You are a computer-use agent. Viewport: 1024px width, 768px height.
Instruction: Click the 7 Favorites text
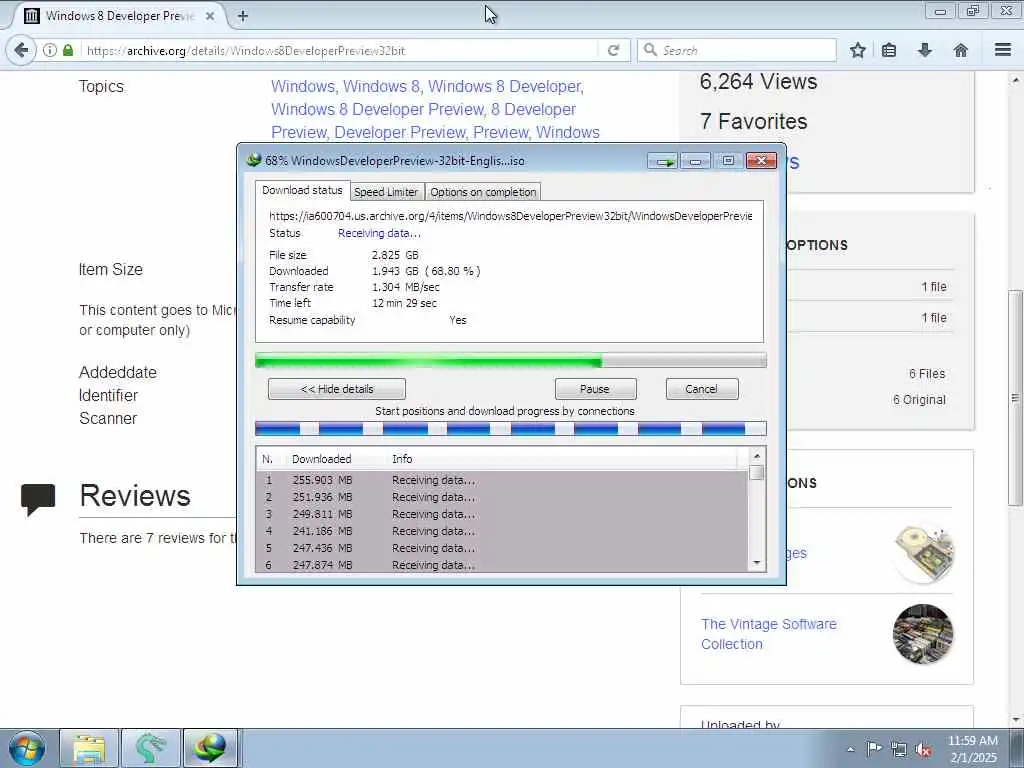754,121
